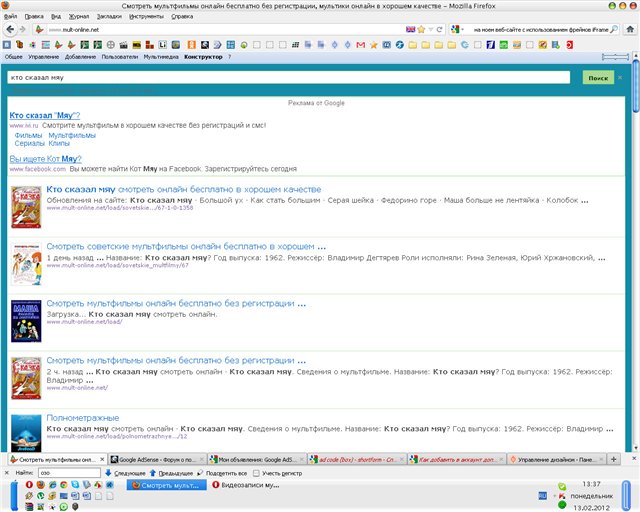Open the Видеозаписи taskbar window
This screenshot has height=512, width=640.
click(x=250, y=485)
